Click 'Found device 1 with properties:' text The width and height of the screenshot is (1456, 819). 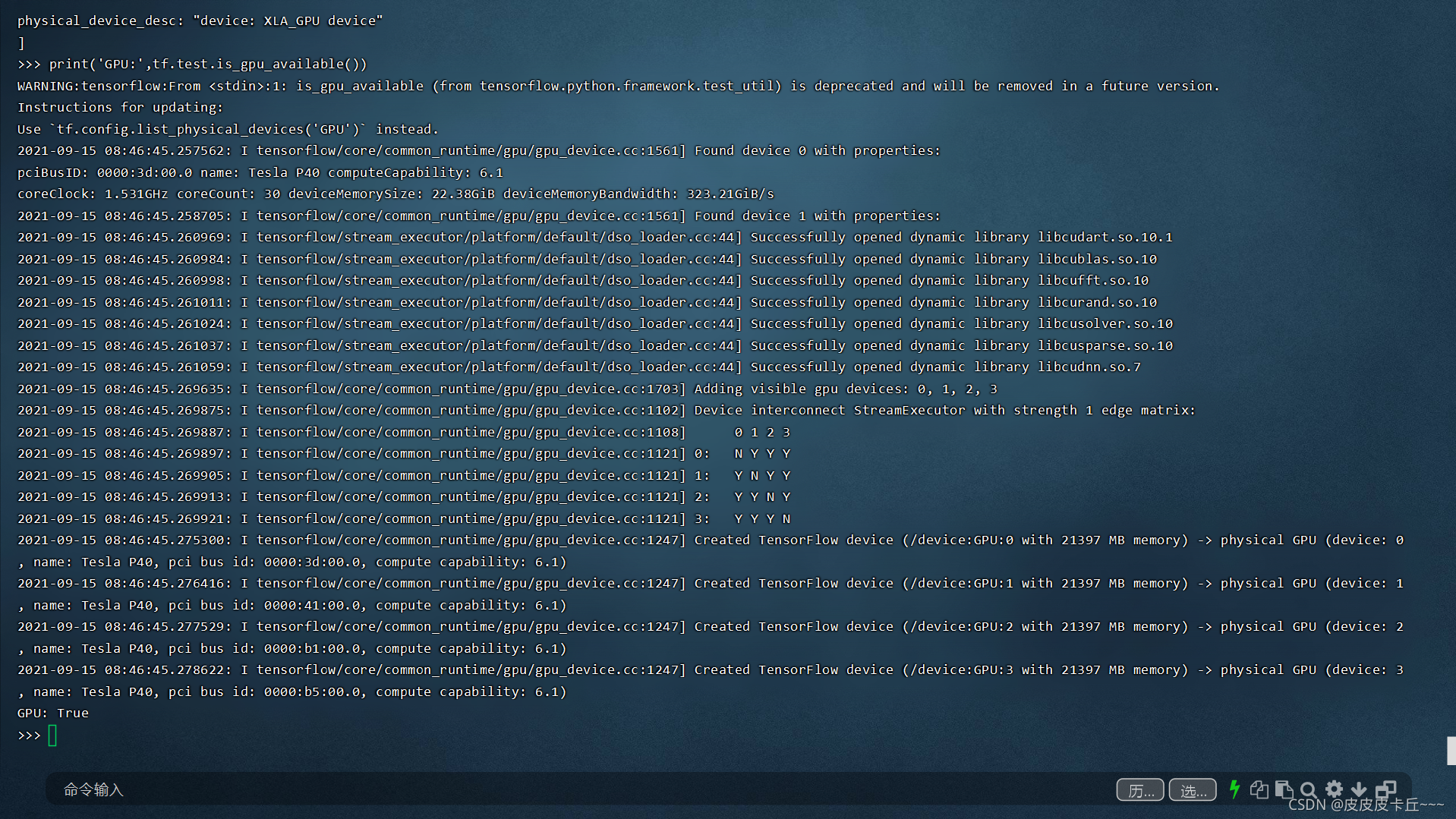tap(817, 216)
